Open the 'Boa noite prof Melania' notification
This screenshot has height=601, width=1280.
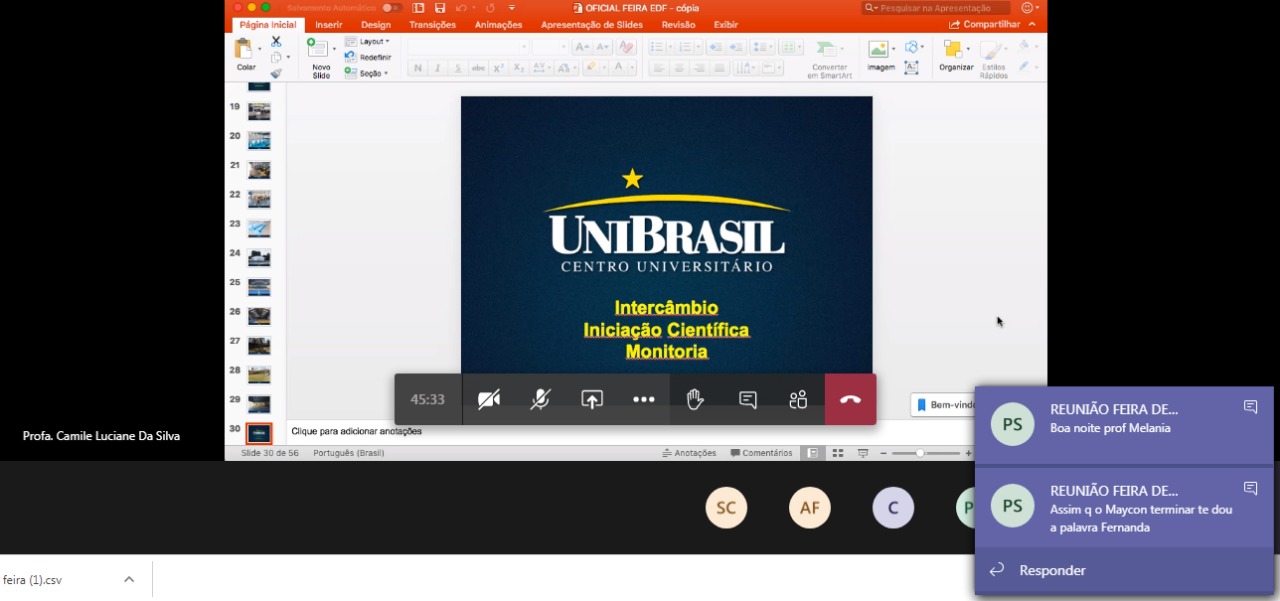coord(1124,424)
